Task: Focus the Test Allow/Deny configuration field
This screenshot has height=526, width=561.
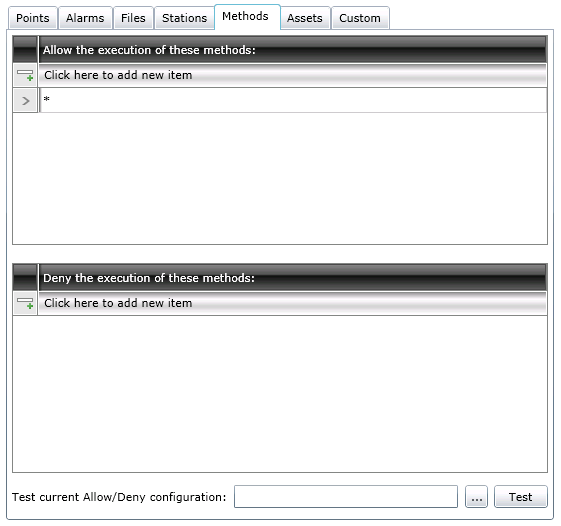Action: tap(346, 497)
